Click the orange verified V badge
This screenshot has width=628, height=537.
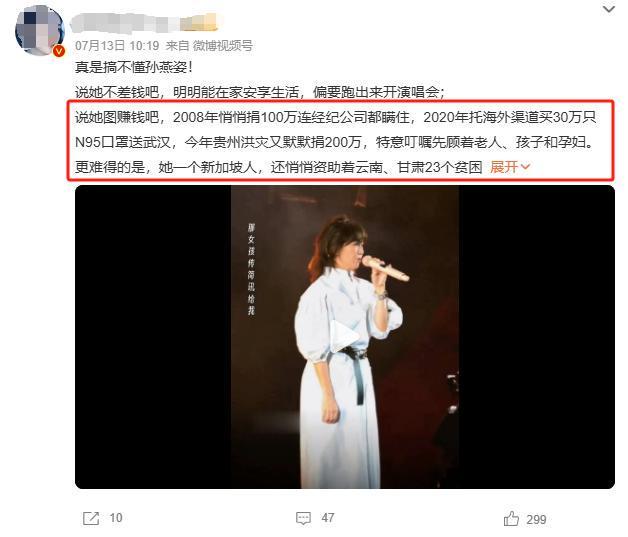59,51
